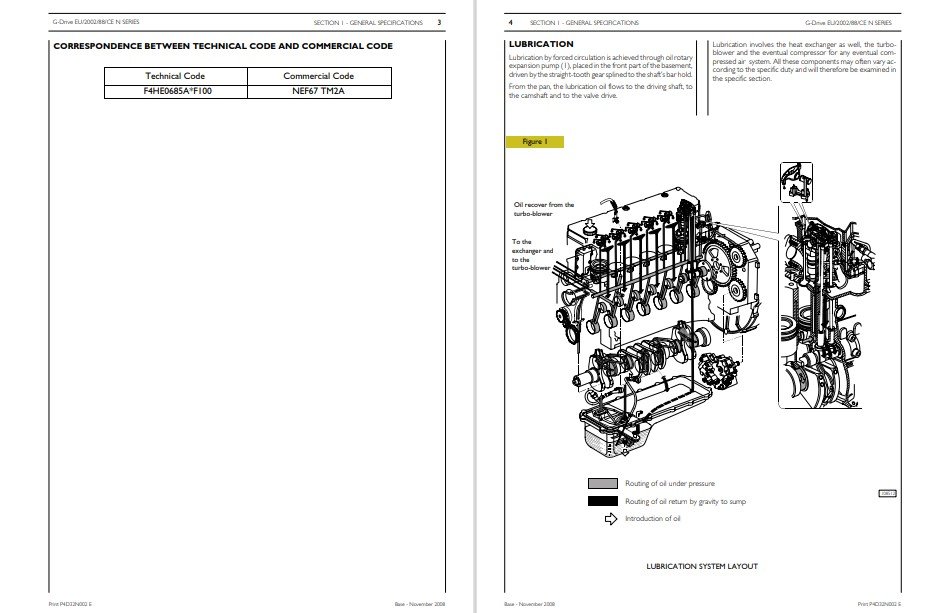952x613 pixels.
Task: Select the Technical Code column header
Action: [173, 76]
